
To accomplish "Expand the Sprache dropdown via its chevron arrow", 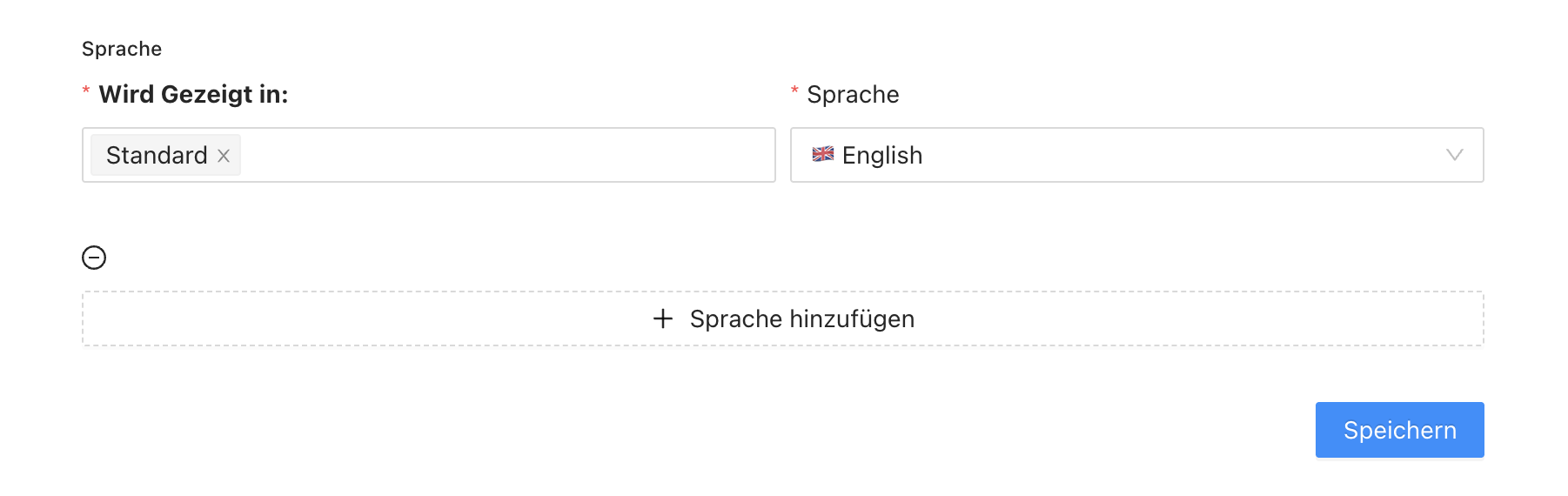I will 1454,155.
